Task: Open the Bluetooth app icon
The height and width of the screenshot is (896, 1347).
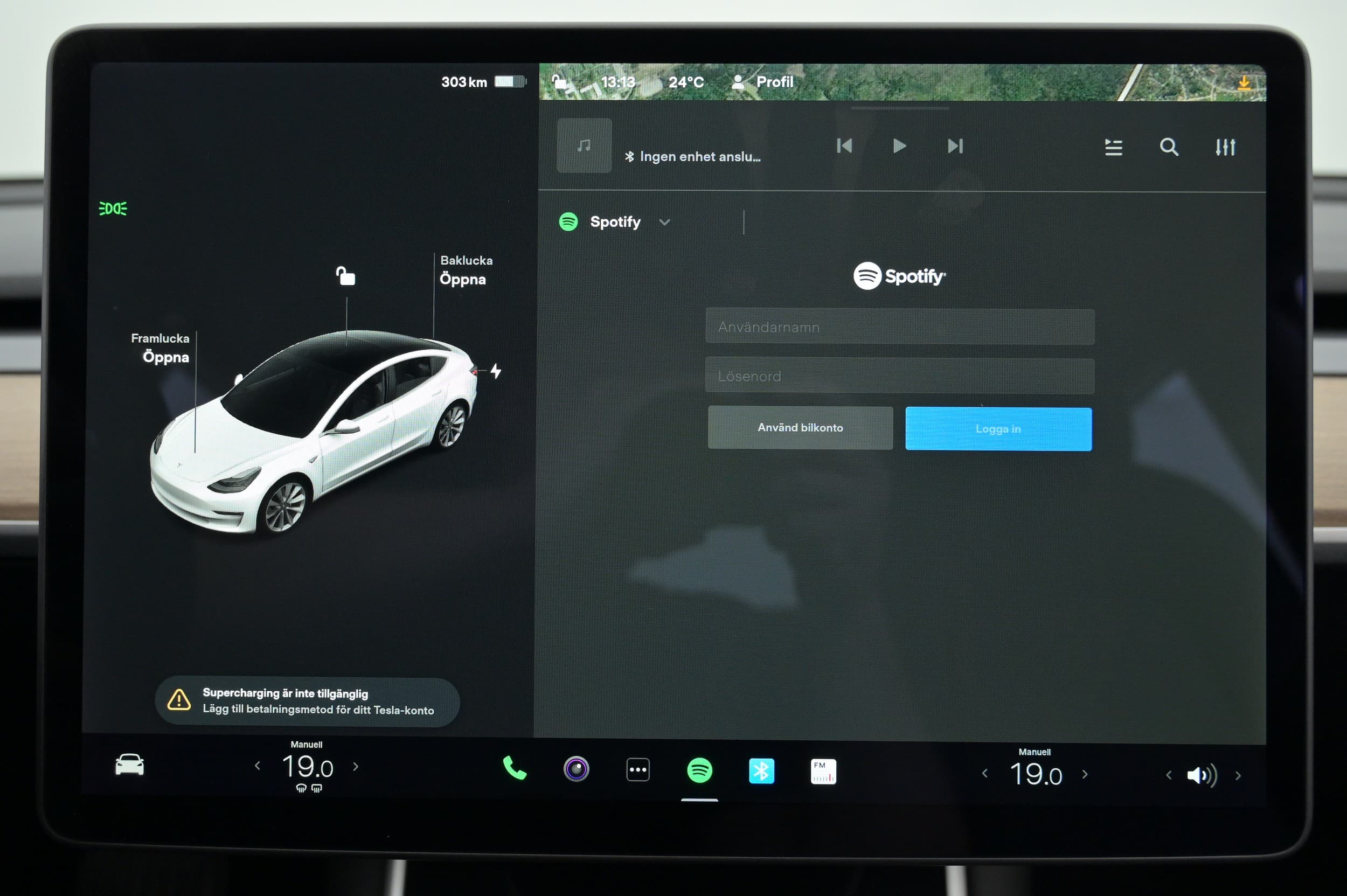Action: tap(761, 771)
